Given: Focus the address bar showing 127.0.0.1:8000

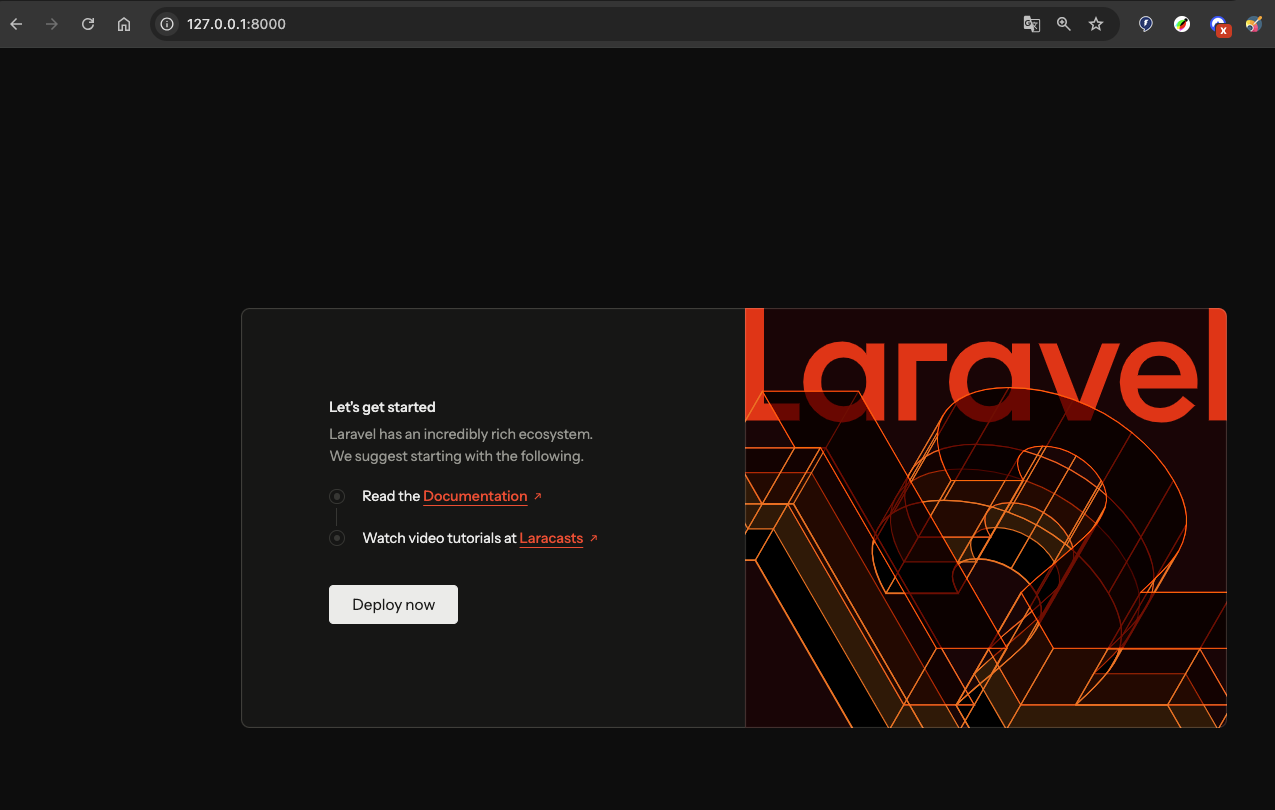Looking at the screenshot, I should (x=600, y=24).
